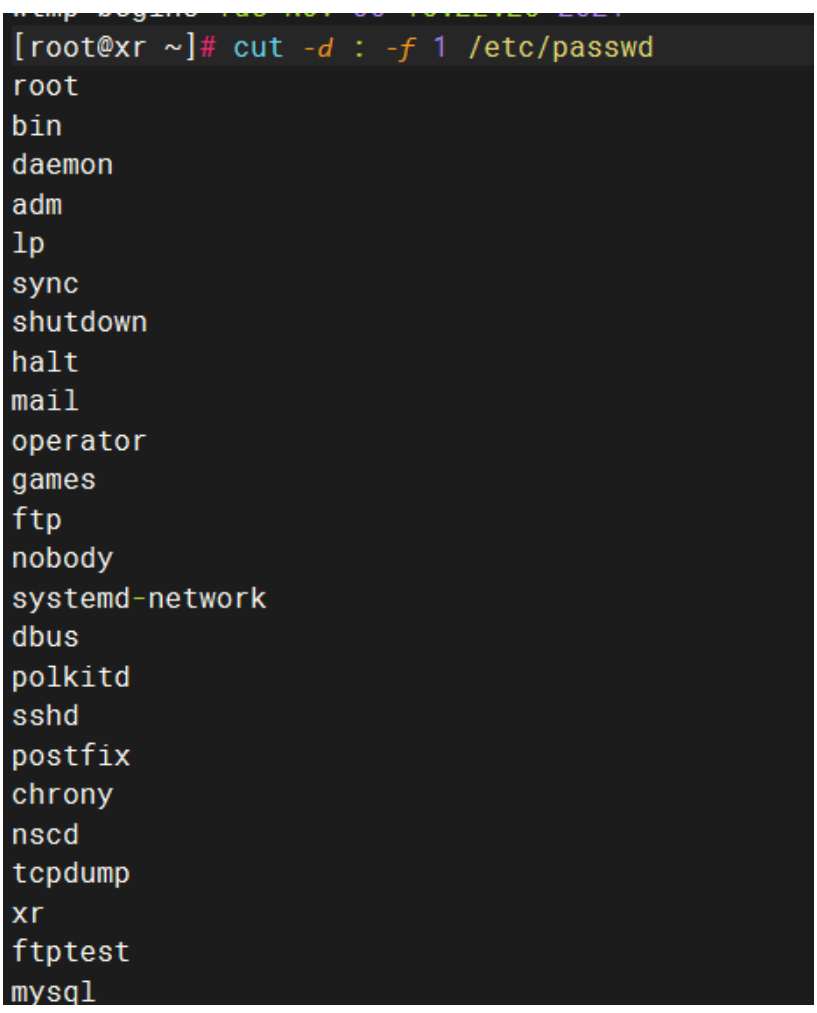Click the tcpdump username

[71, 874]
